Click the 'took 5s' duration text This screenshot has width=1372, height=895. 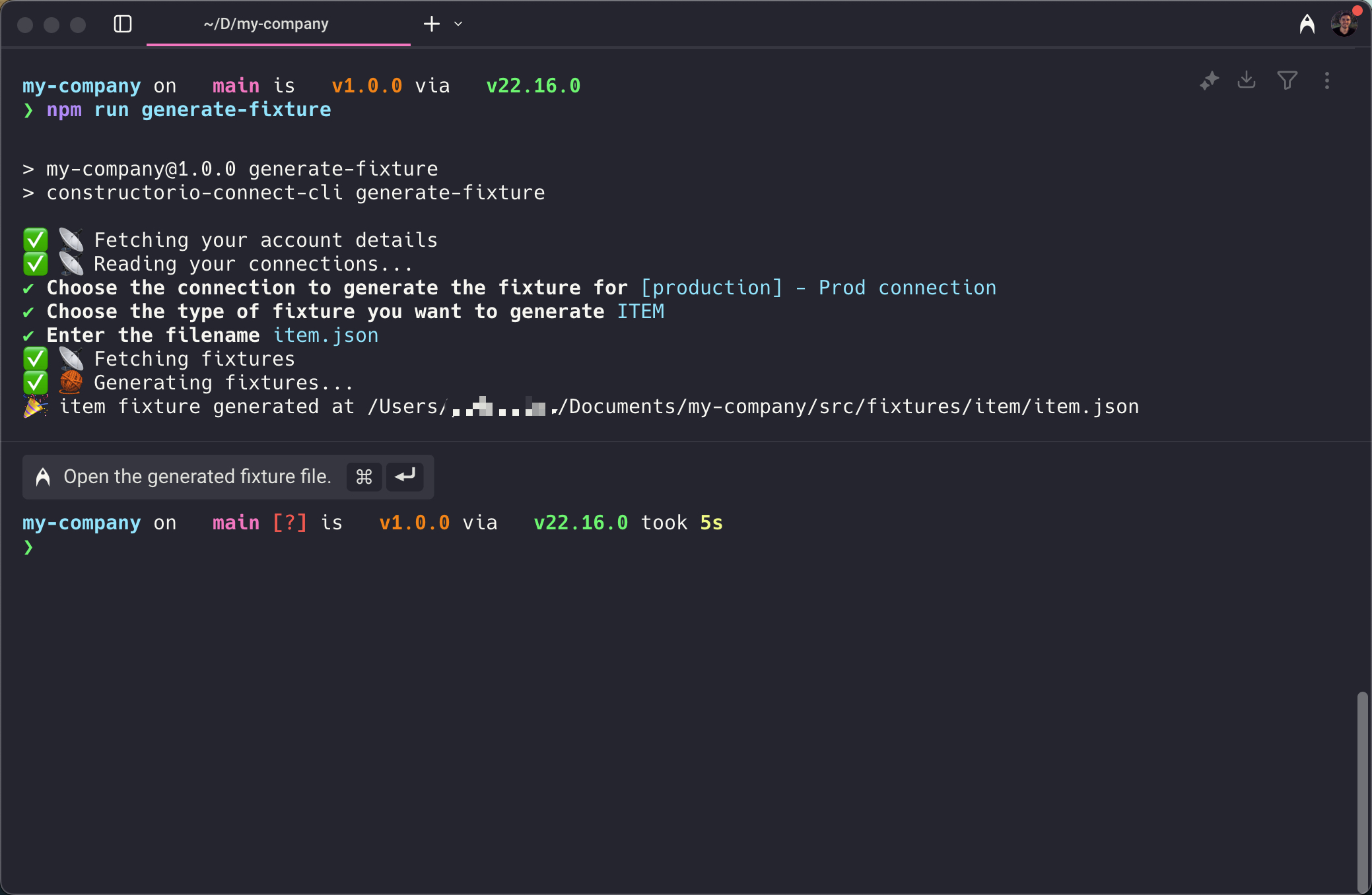click(x=682, y=523)
